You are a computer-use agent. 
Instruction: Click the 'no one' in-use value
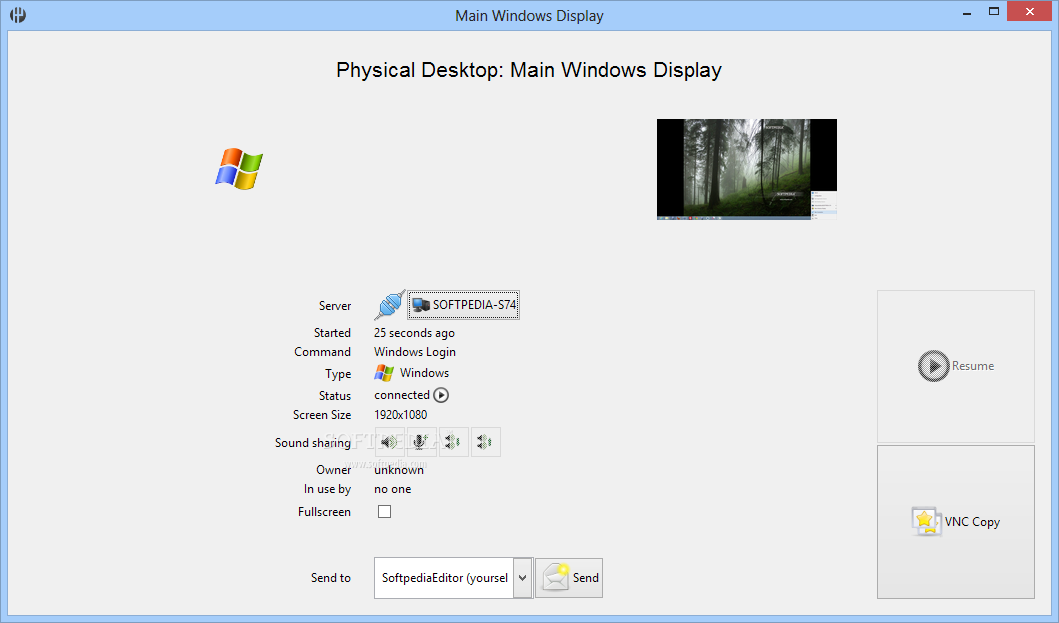tap(392, 489)
